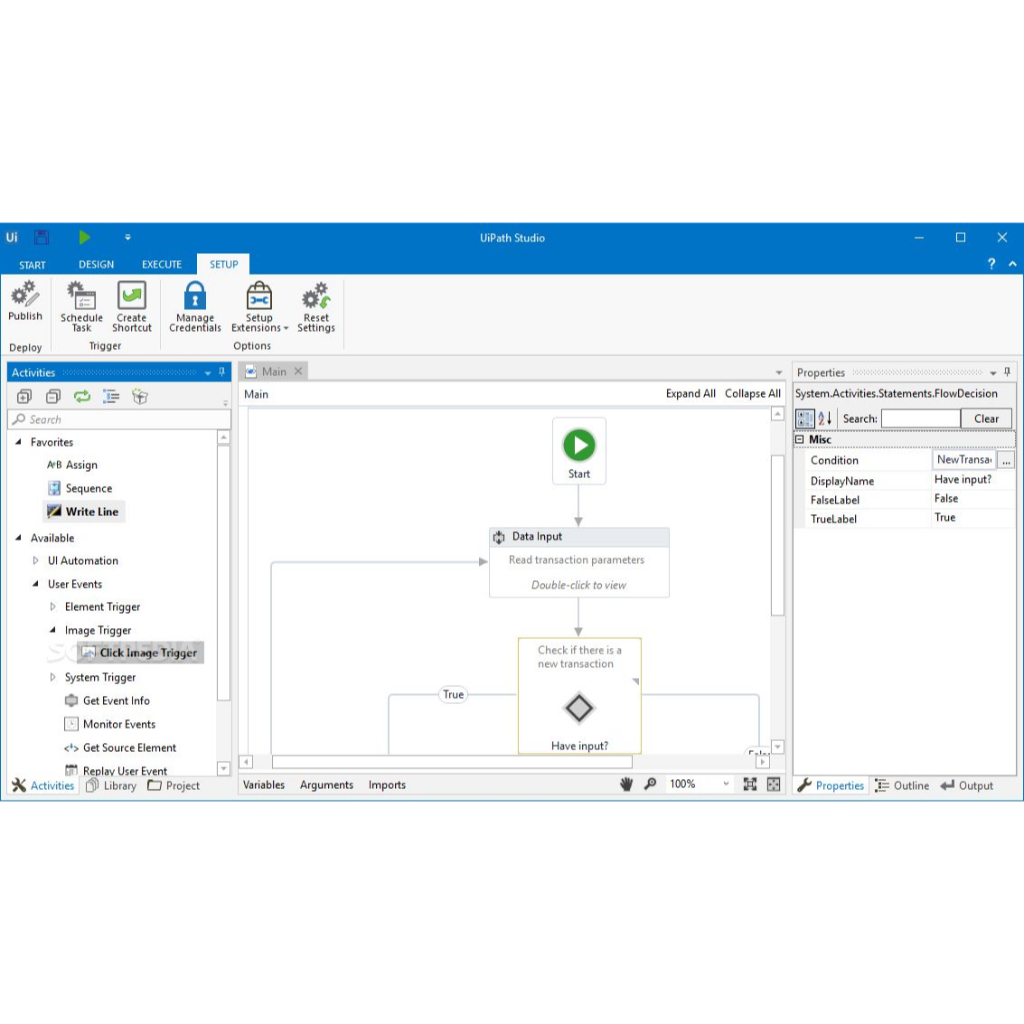Close the Main document tab

[x=298, y=372]
